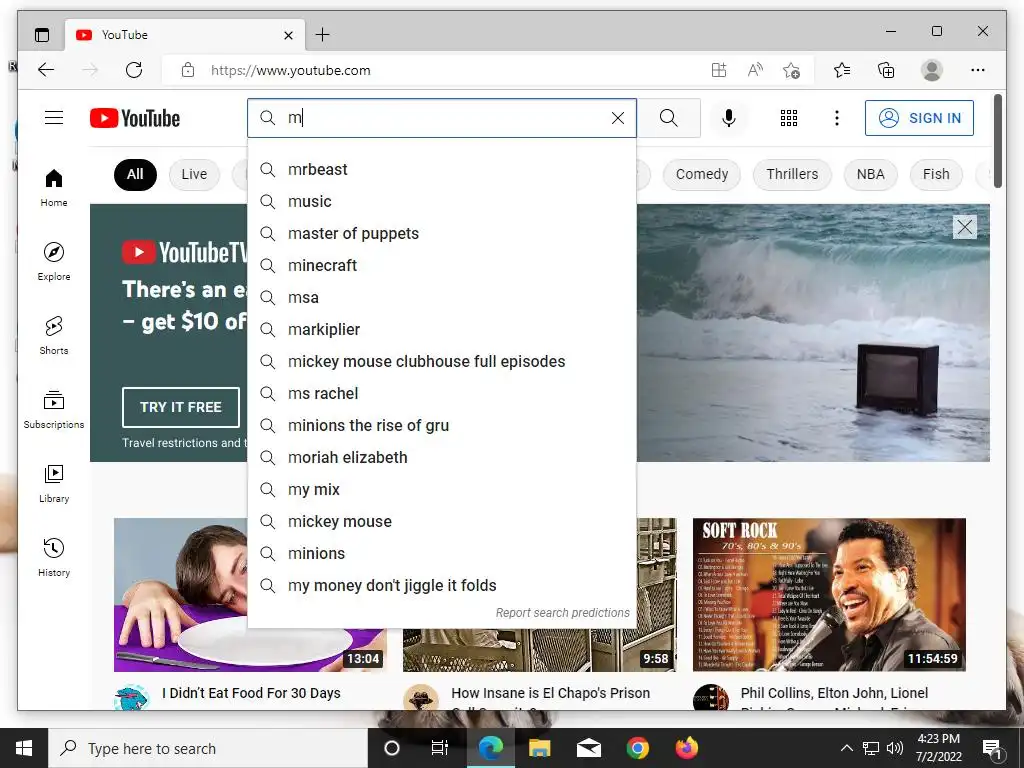
Task: Go to Home in the sidebar
Action: [x=54, y=187]
